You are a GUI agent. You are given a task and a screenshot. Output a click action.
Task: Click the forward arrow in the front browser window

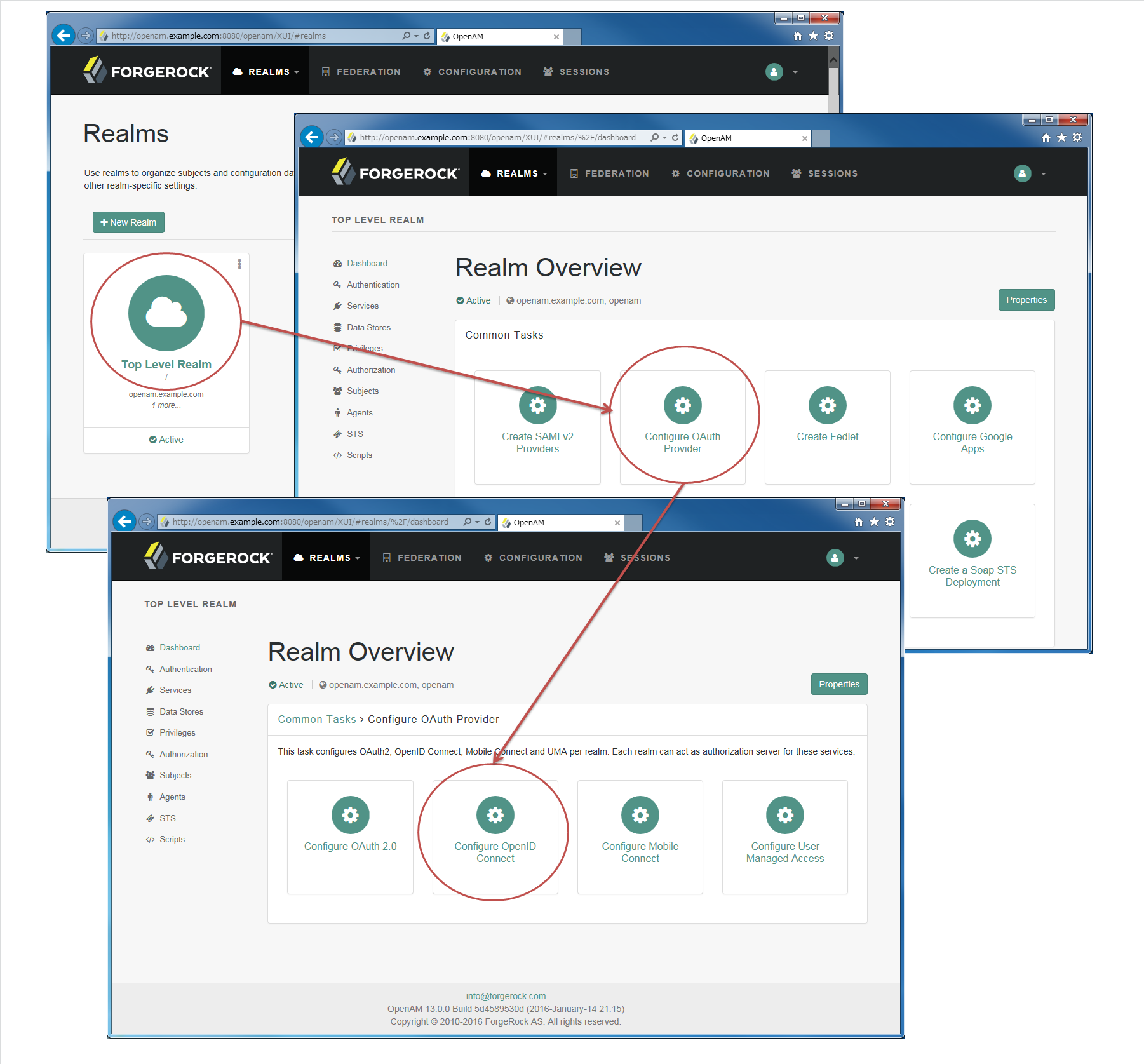(x=147, y=522)
